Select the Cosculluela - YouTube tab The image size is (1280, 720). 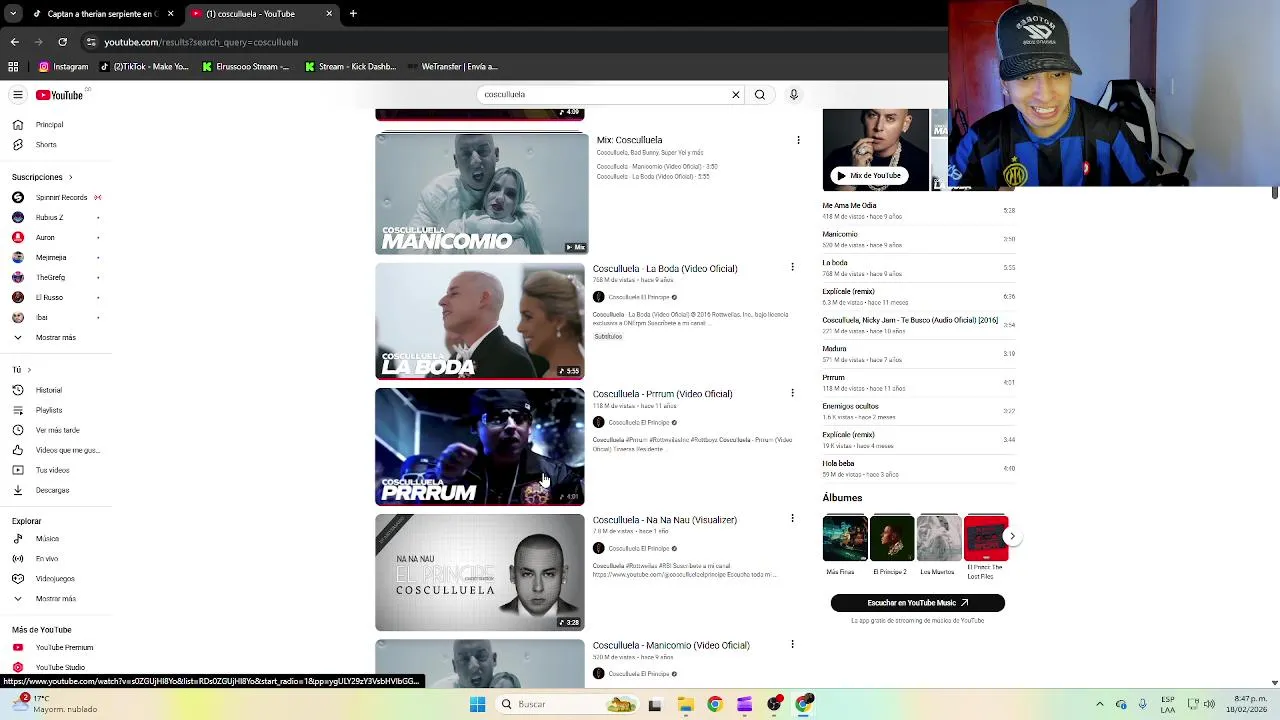click(260, 14)
